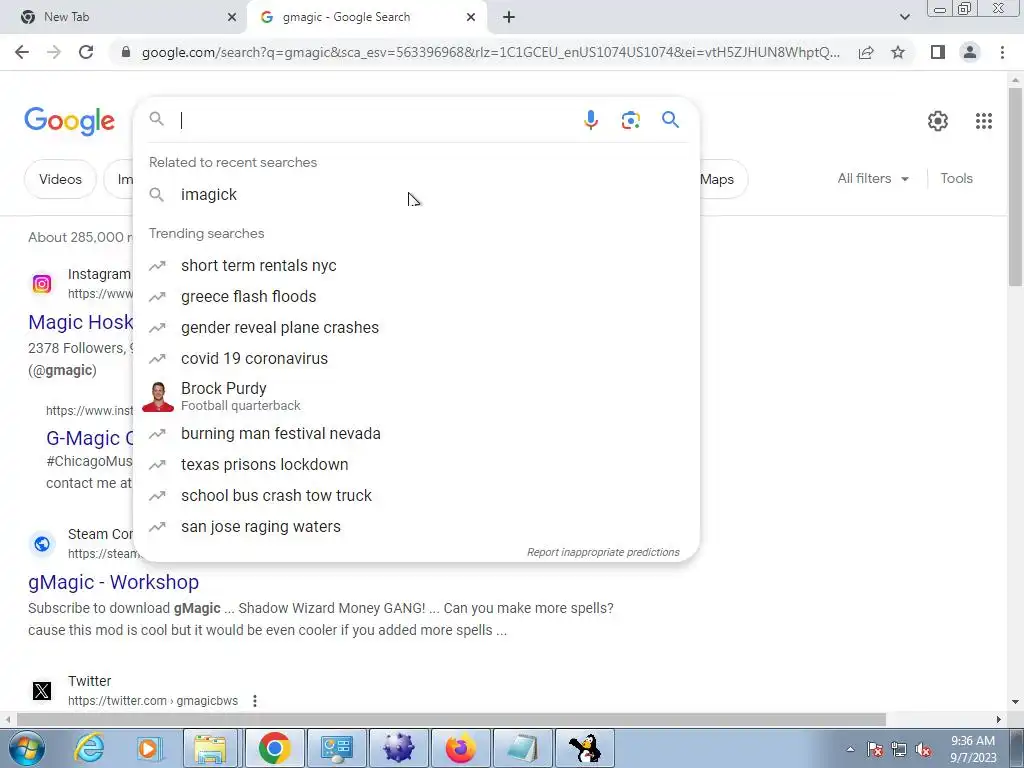Reload the current page
The height and width of the screenshot is (768, 1024).
click(x=86, y=52)
